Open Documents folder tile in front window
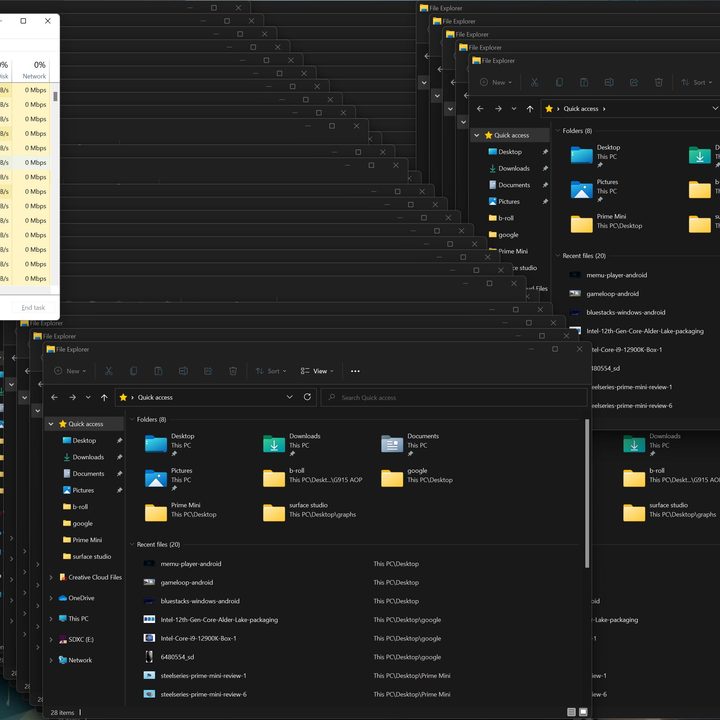Viewport: 720px width, 720px height. coord(411,444)
